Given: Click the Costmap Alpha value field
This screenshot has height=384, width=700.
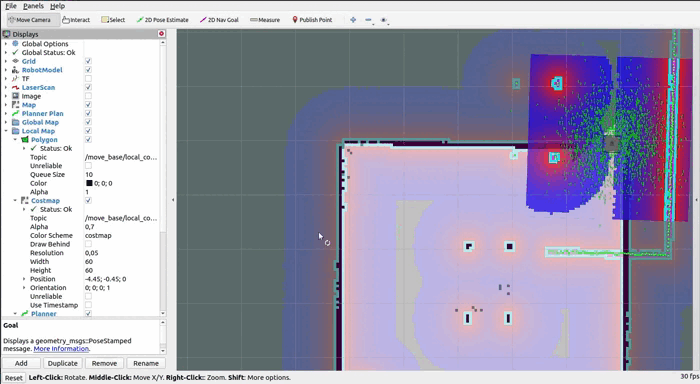Looking at the screenshot, I should [121, 227].
